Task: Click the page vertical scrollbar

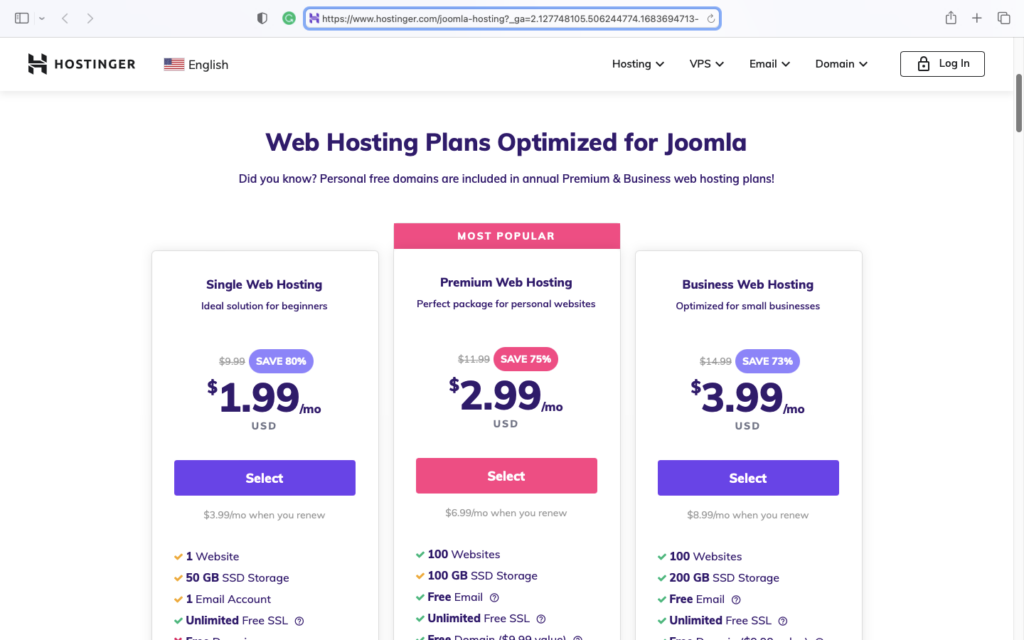Action: click(1018, 103)
